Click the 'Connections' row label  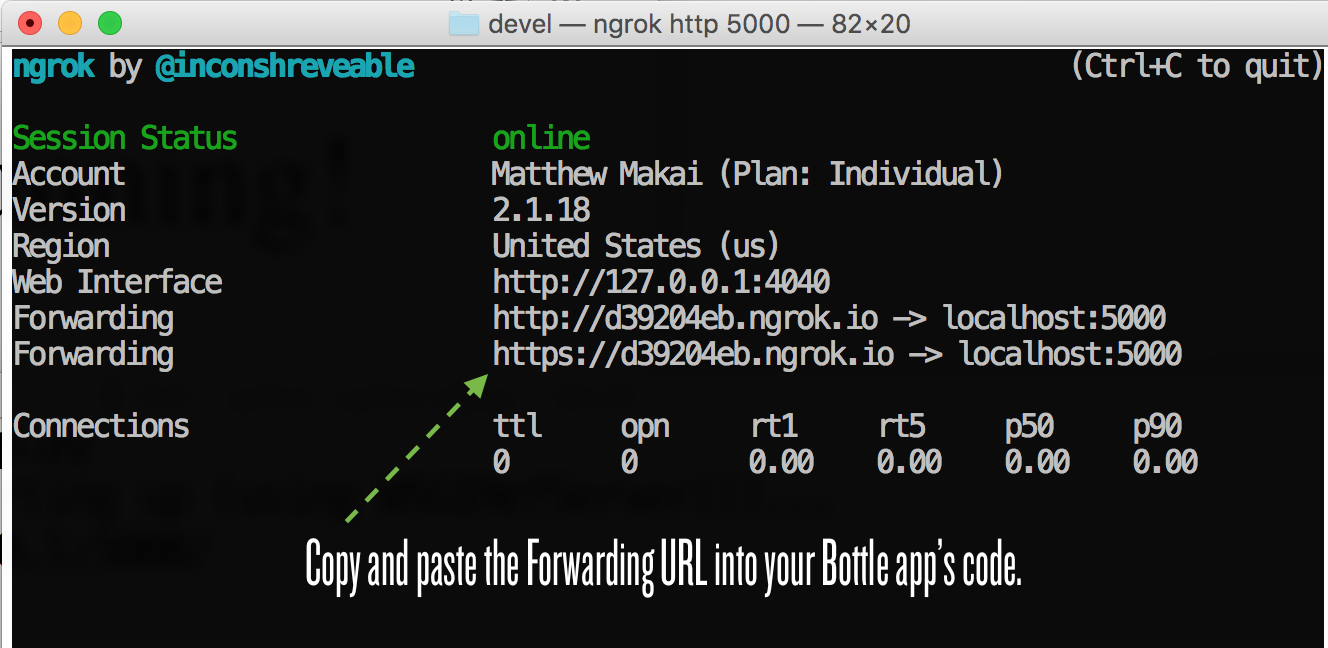tap(101, 426)
